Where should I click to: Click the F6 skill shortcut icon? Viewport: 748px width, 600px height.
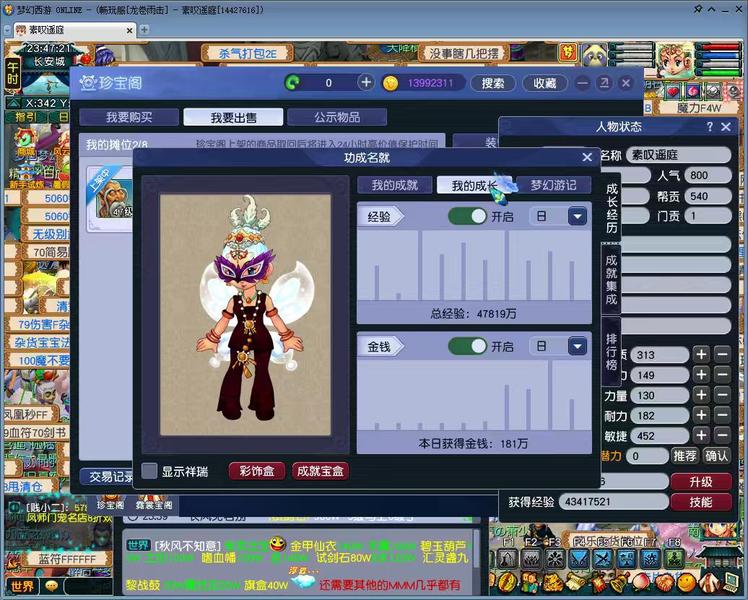(627, 559)
